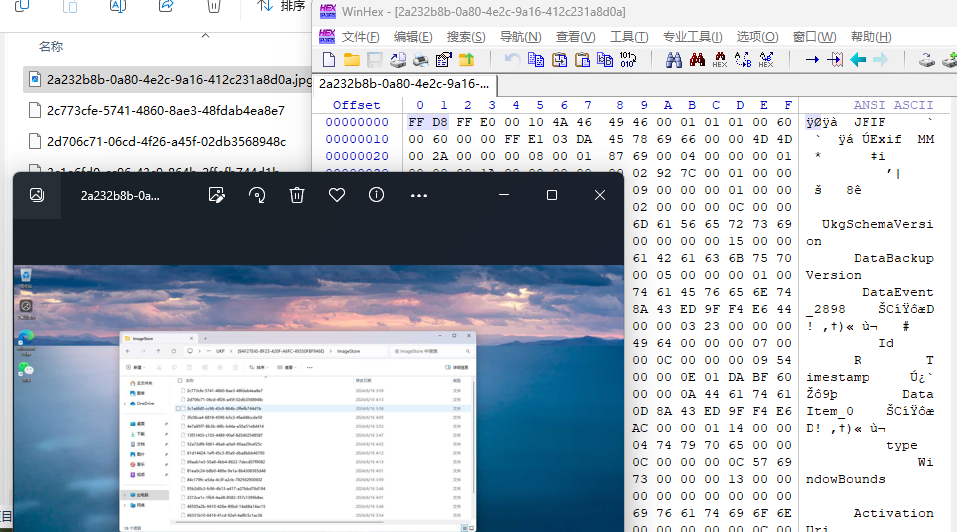Click the Find Hex Values icon
This screenshot has height=532, width=957.
coord(719,60)
